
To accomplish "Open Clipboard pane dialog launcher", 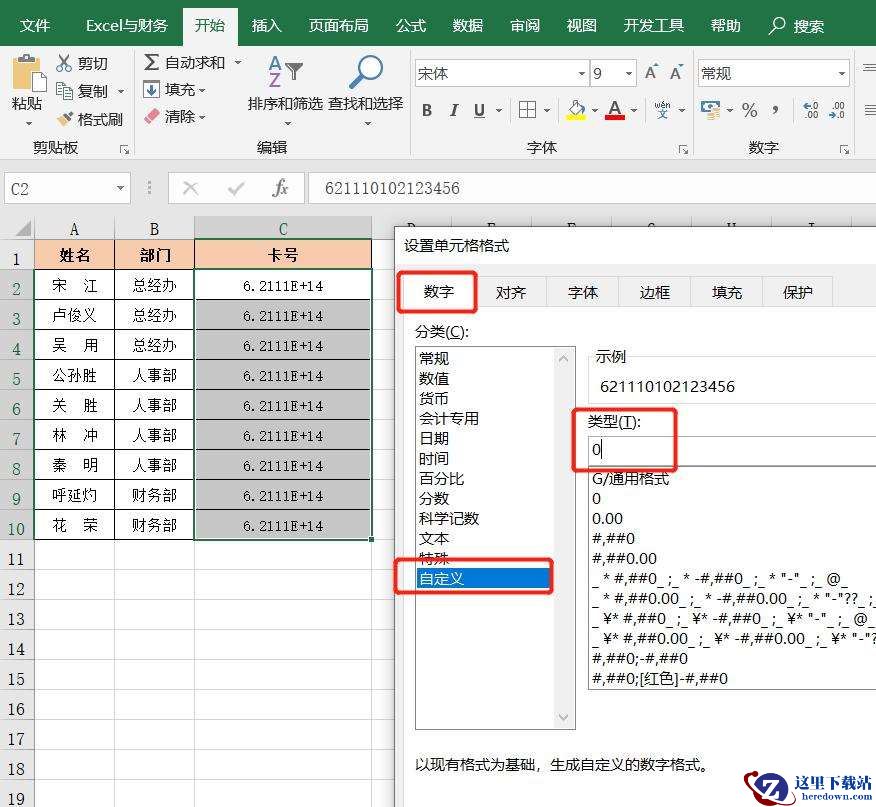I will pos(125,149).
